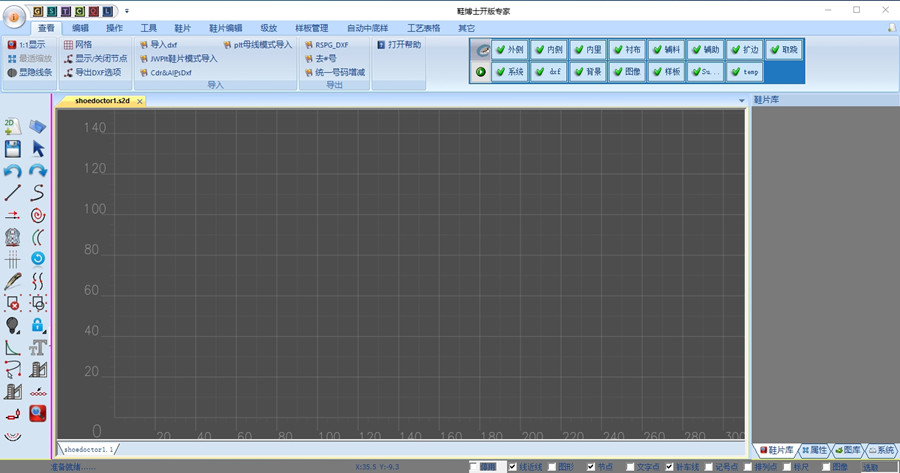Click the purple T quick access icon
900x473 pixels.
tap(65, 11)
